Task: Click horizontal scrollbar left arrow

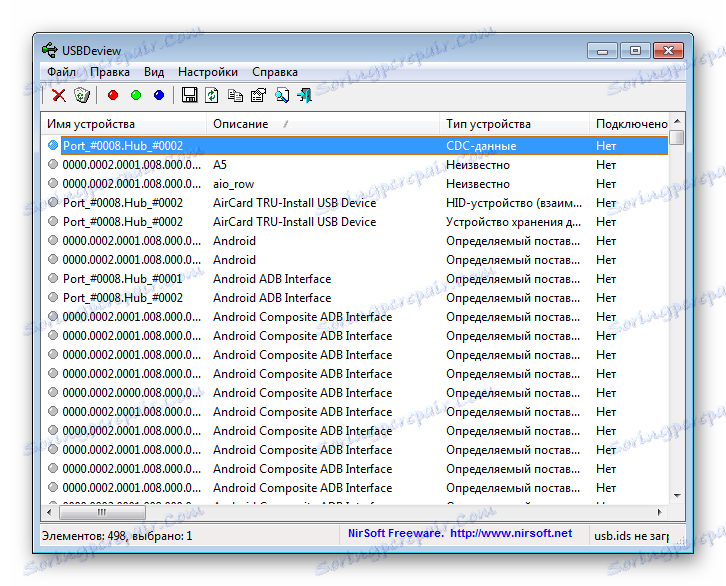Action: point(50,512)
